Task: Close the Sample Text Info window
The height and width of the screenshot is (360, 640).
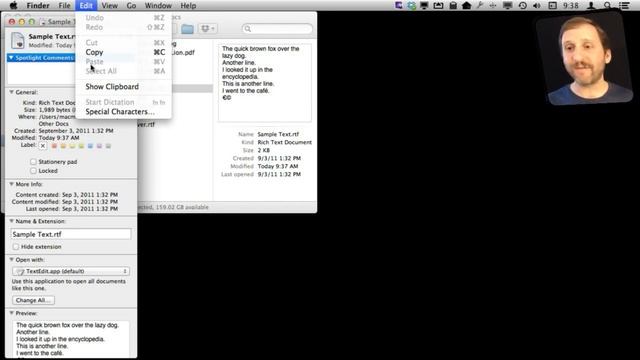Action: pos(12,22)
